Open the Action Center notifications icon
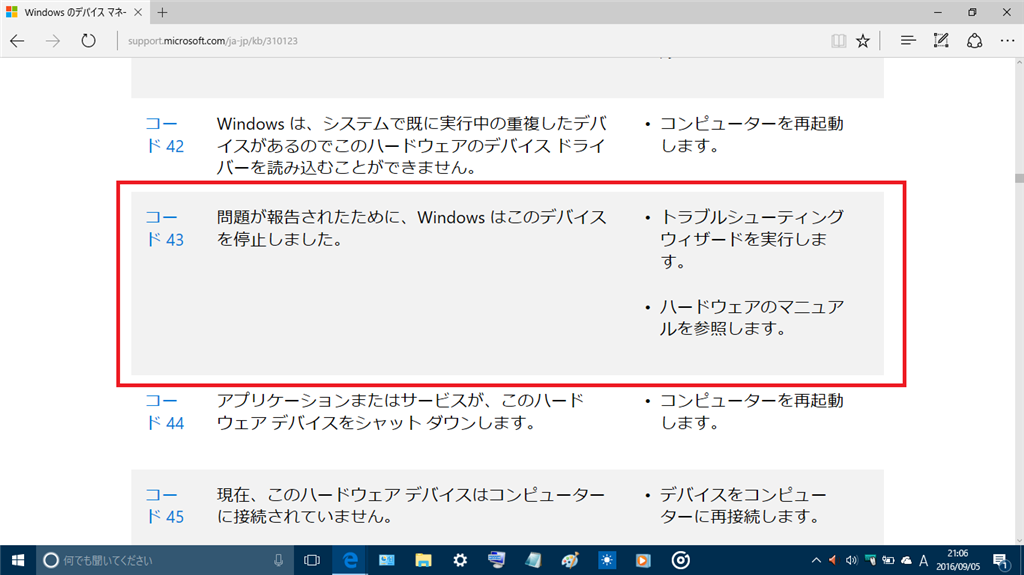 click(1000, 560)
